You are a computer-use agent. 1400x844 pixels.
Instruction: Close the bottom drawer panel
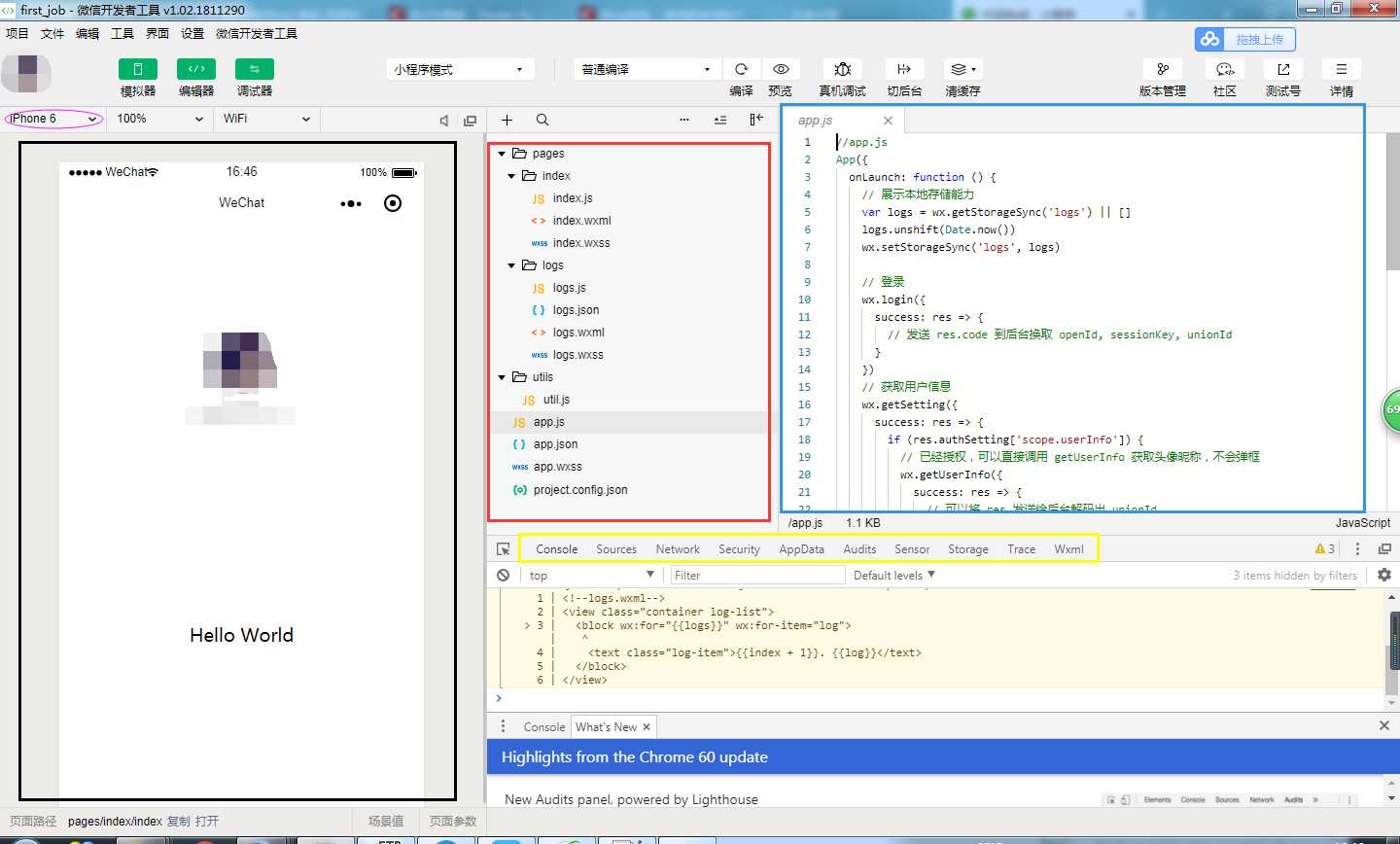click(x=1384, y=726)
